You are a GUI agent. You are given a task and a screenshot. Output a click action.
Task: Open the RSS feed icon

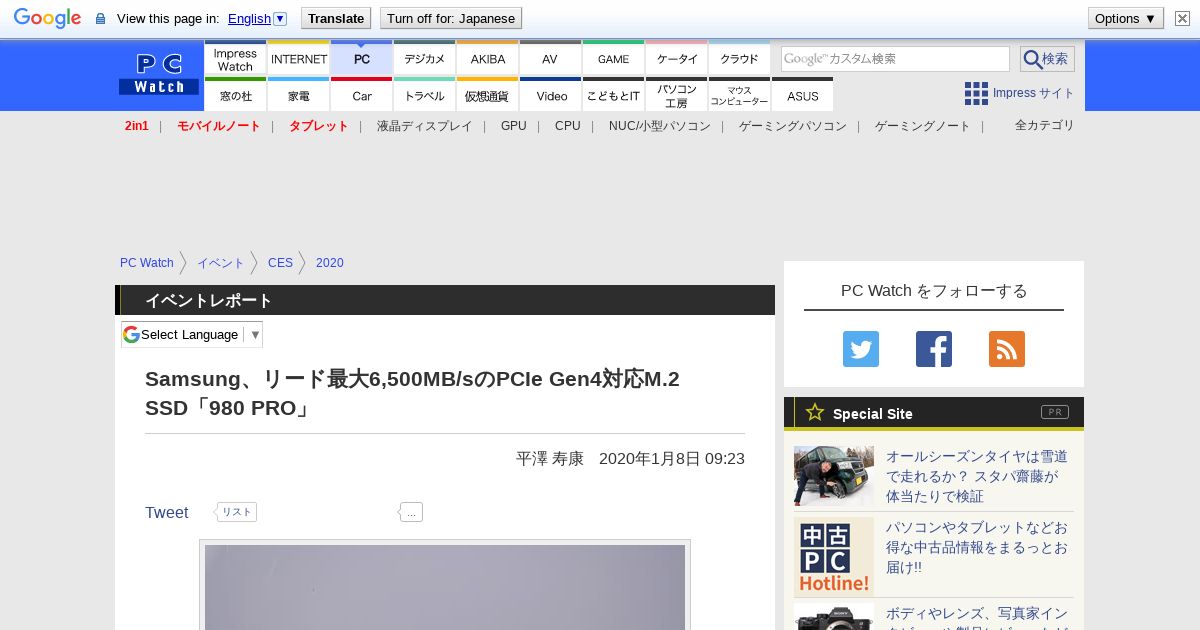pyautogui.click(x=1007, y=349)
